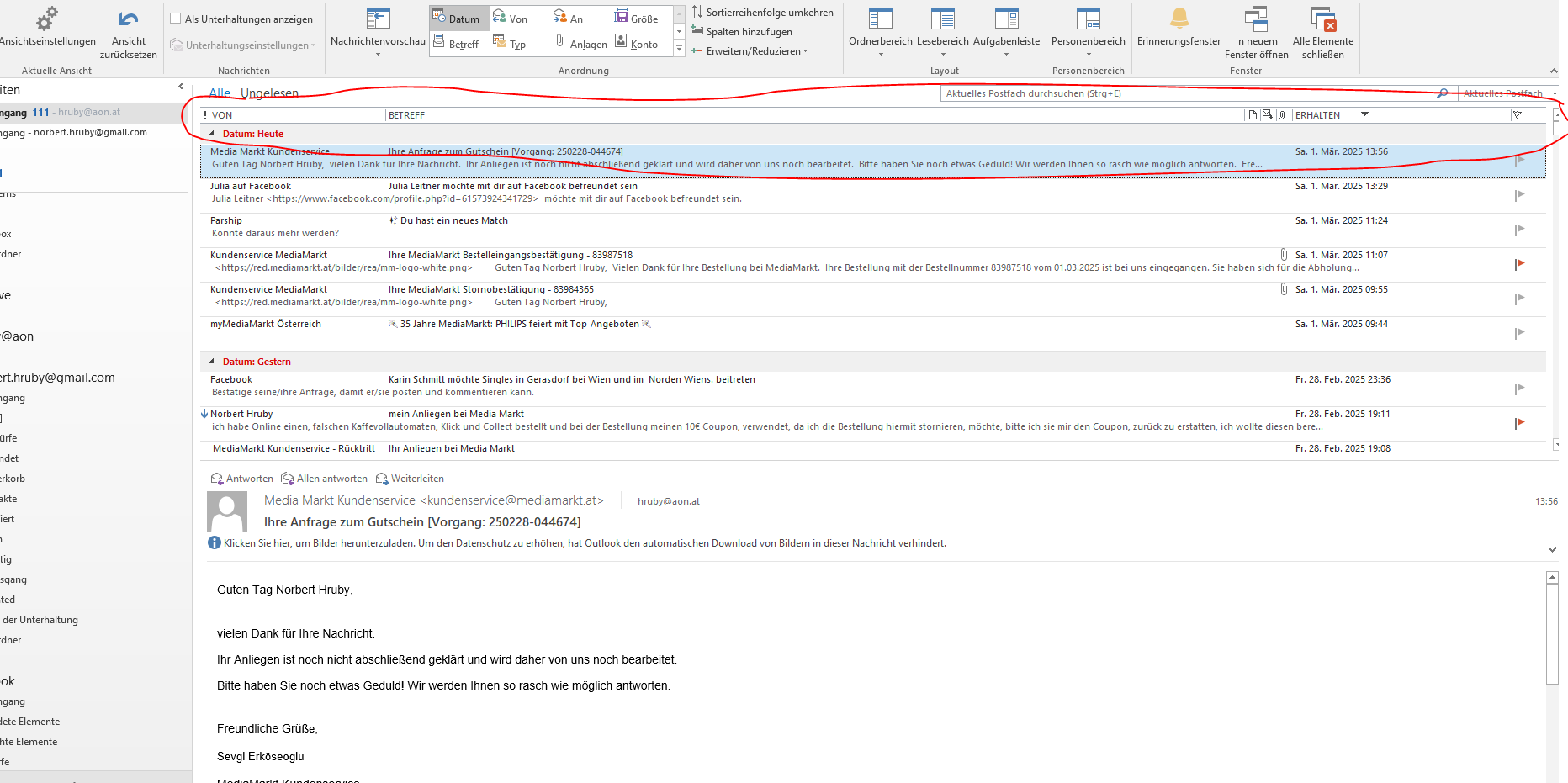The width and height of the screenshot is (1568, 783).
Task: Click reading pane vertical scrollbar
Action: pos(1552,633)
